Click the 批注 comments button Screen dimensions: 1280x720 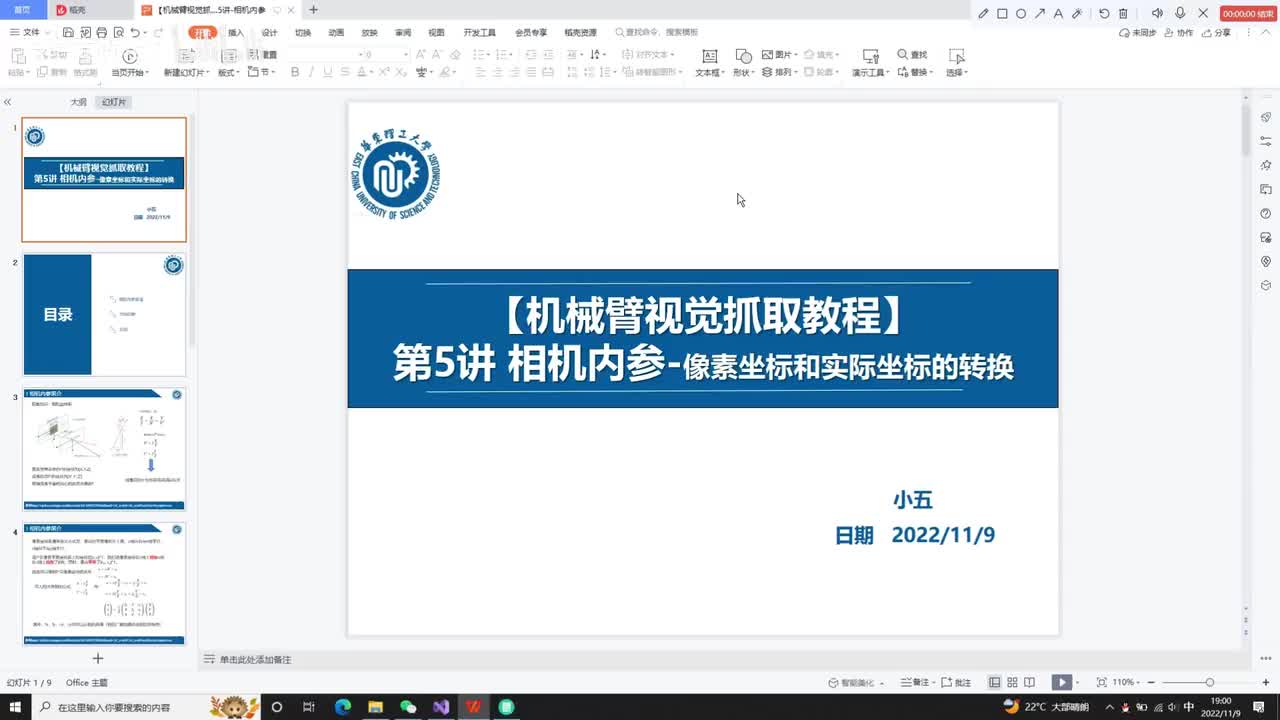coord(956,682)
